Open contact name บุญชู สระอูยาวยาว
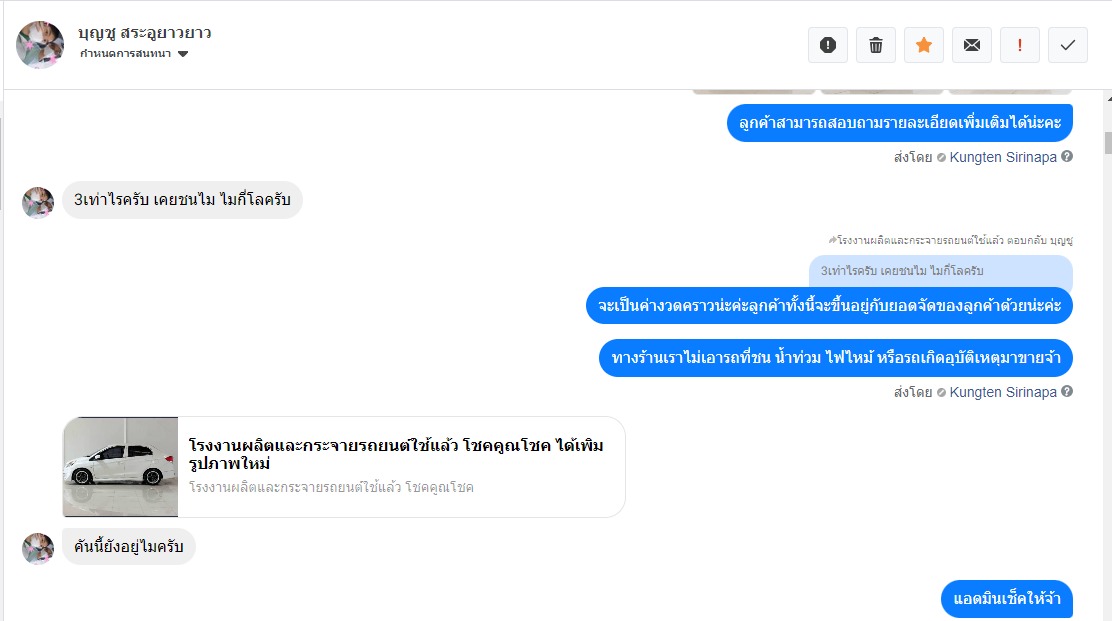 coord(145,32)
